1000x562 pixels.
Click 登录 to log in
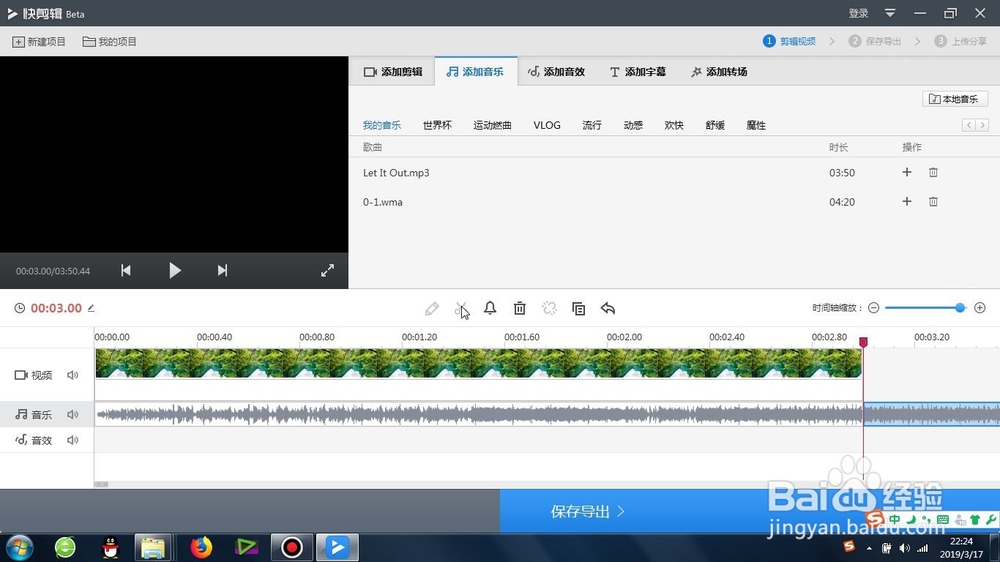(858, 13)
